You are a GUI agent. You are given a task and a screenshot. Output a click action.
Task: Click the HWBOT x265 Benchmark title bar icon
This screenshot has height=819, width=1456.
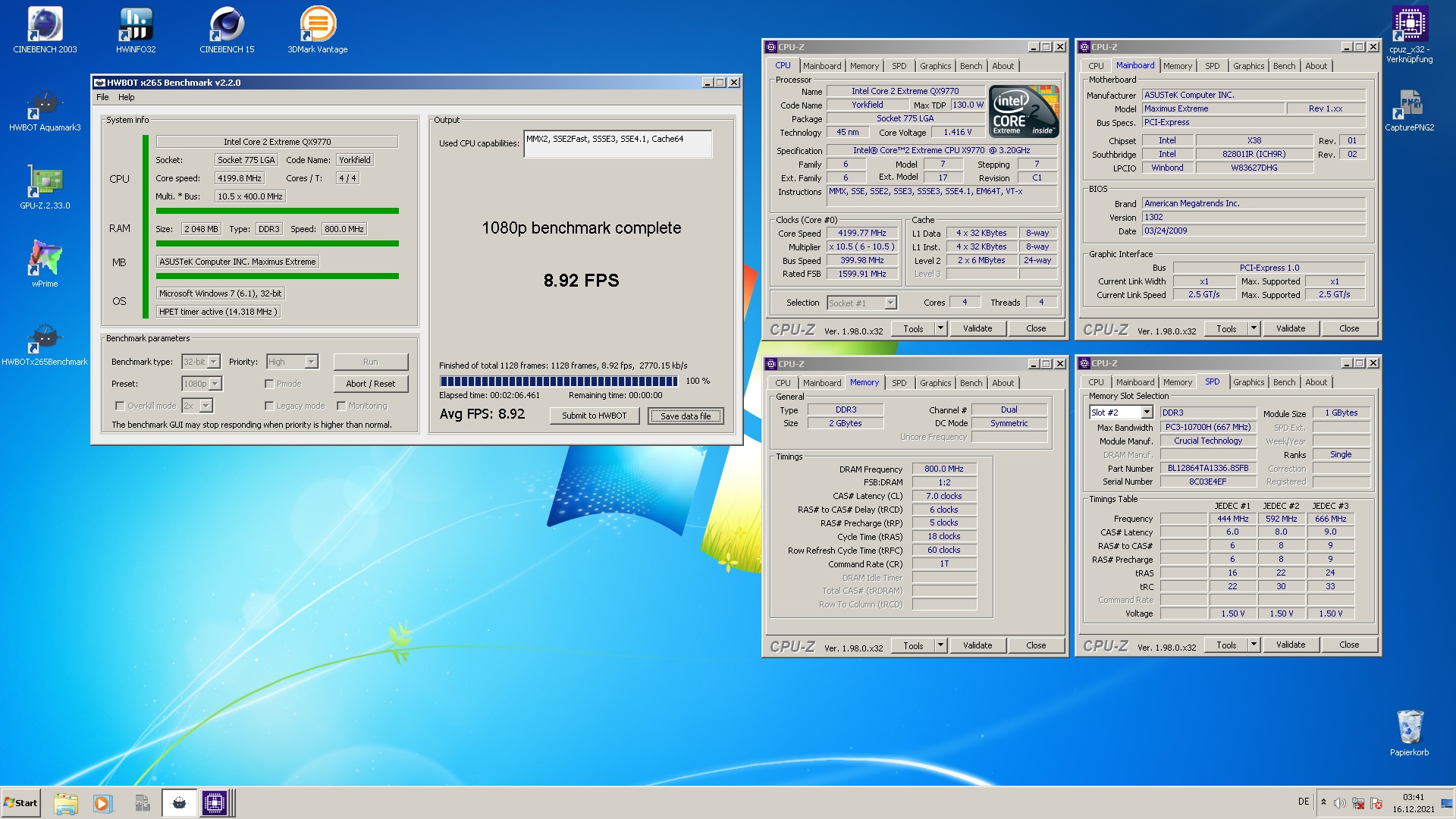click(x=99, y=83)
